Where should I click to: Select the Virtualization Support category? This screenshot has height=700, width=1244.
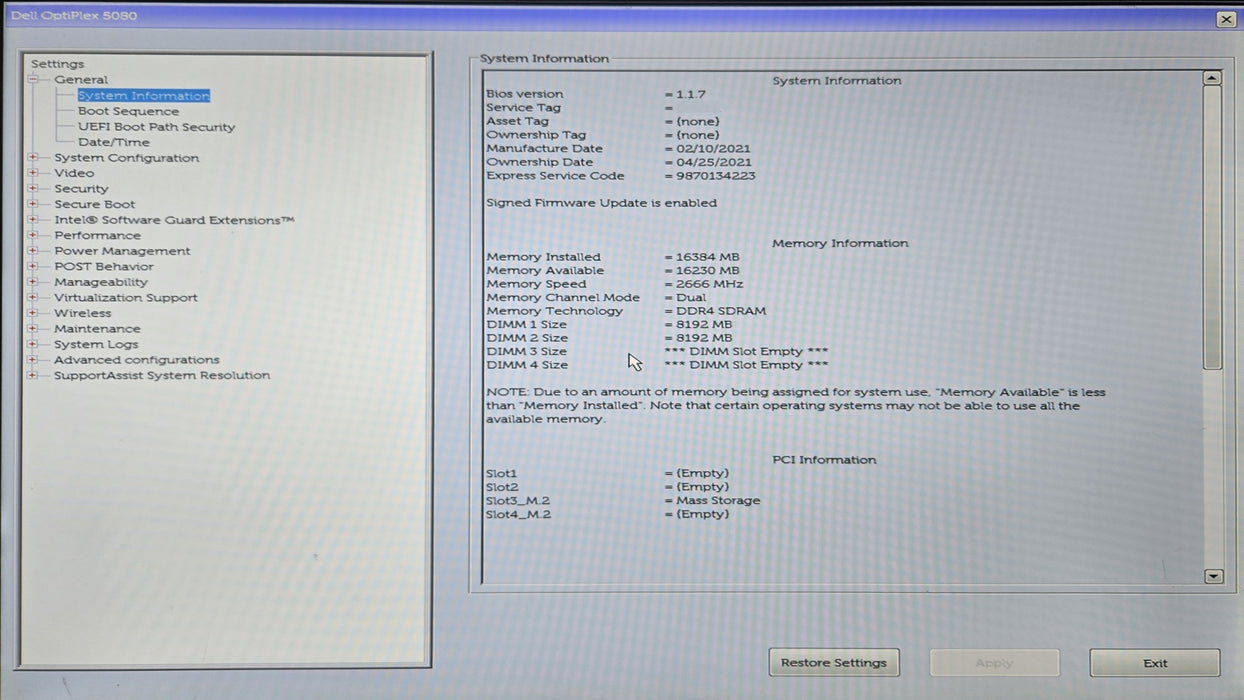[x=126, y=297]
